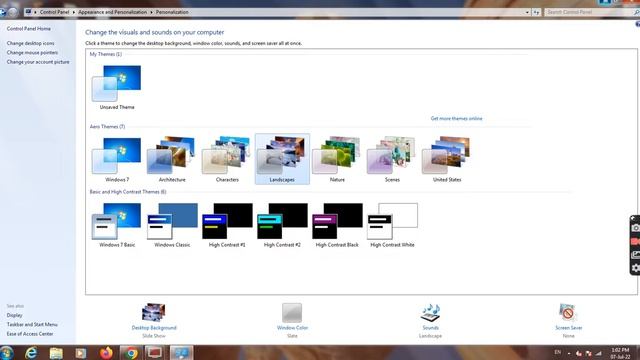The height and width of the screenshot is (360, 640).
Task: Open address bar history dropdown arrow
Action: pos(527,12)
